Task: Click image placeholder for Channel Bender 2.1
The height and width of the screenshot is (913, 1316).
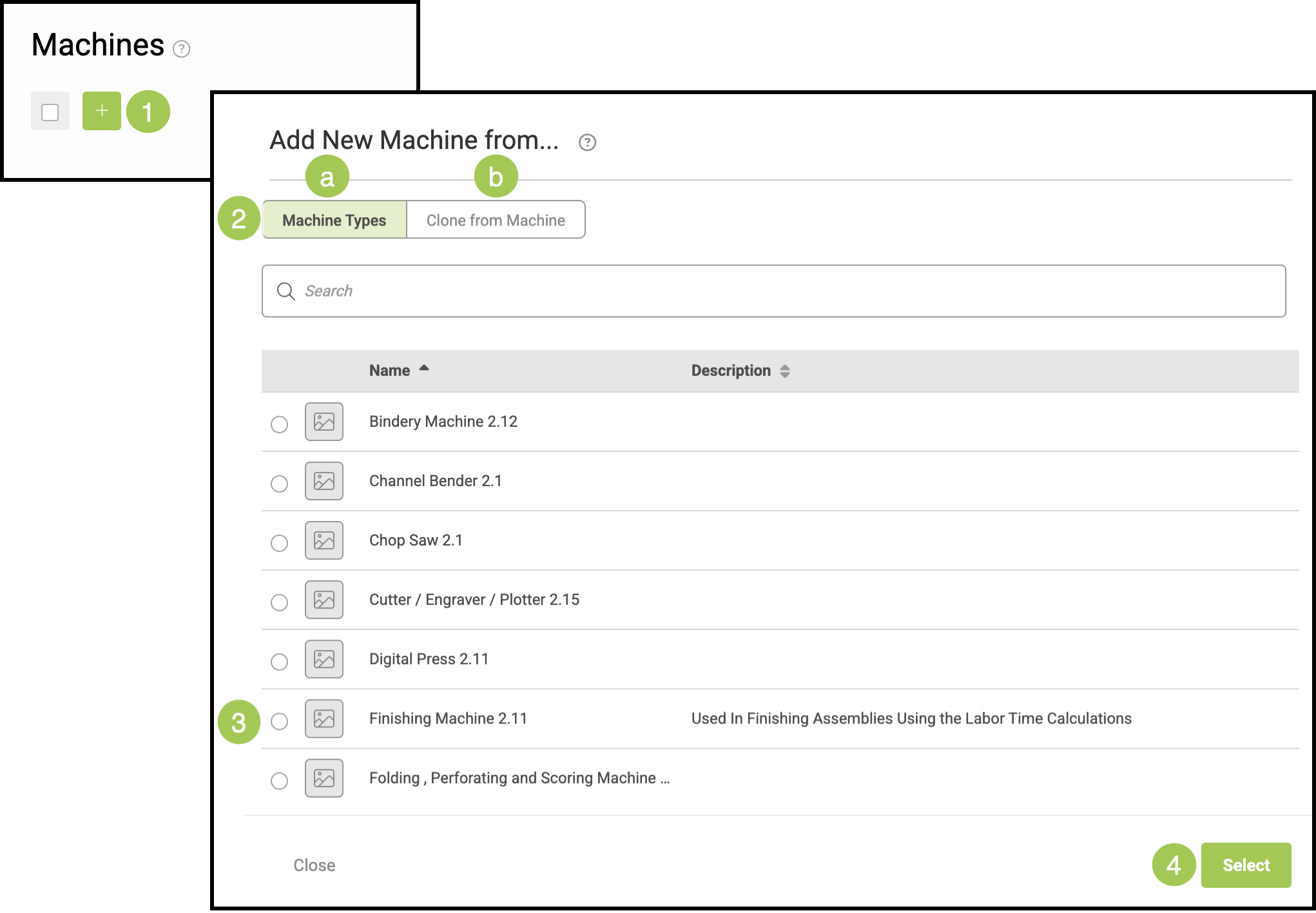Action: 324,481
